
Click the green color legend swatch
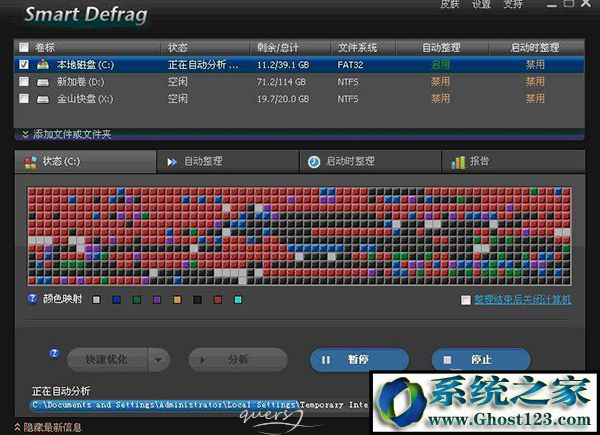click(x=137, y=300)
